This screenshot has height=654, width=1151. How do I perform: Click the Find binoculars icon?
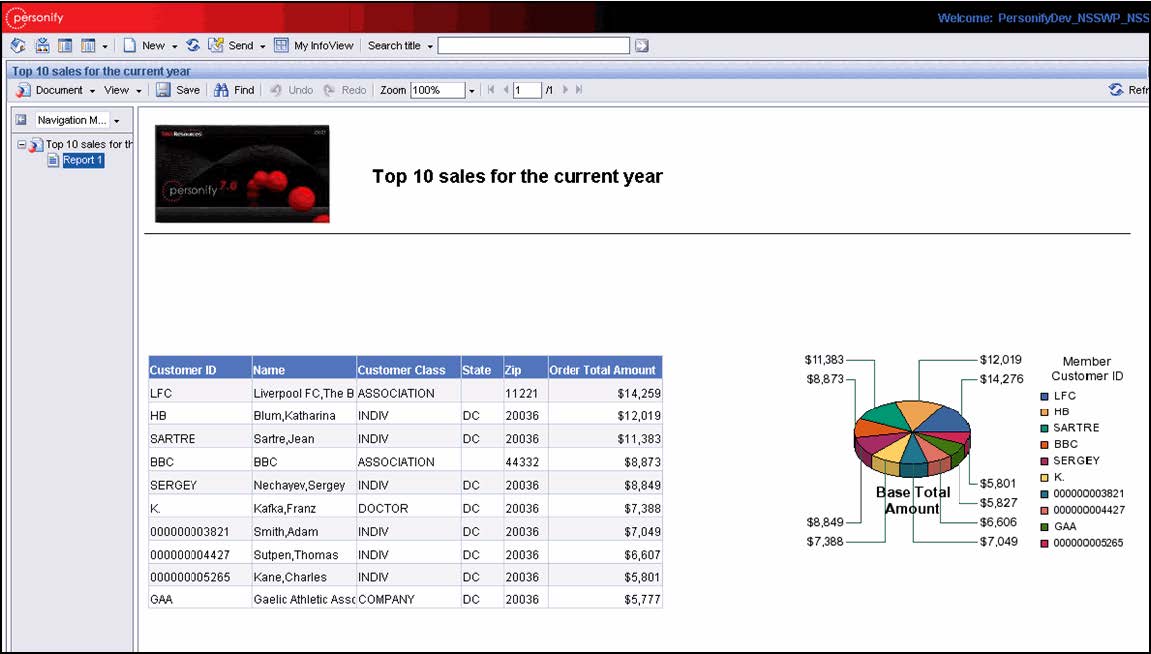(x=222, y=90)
